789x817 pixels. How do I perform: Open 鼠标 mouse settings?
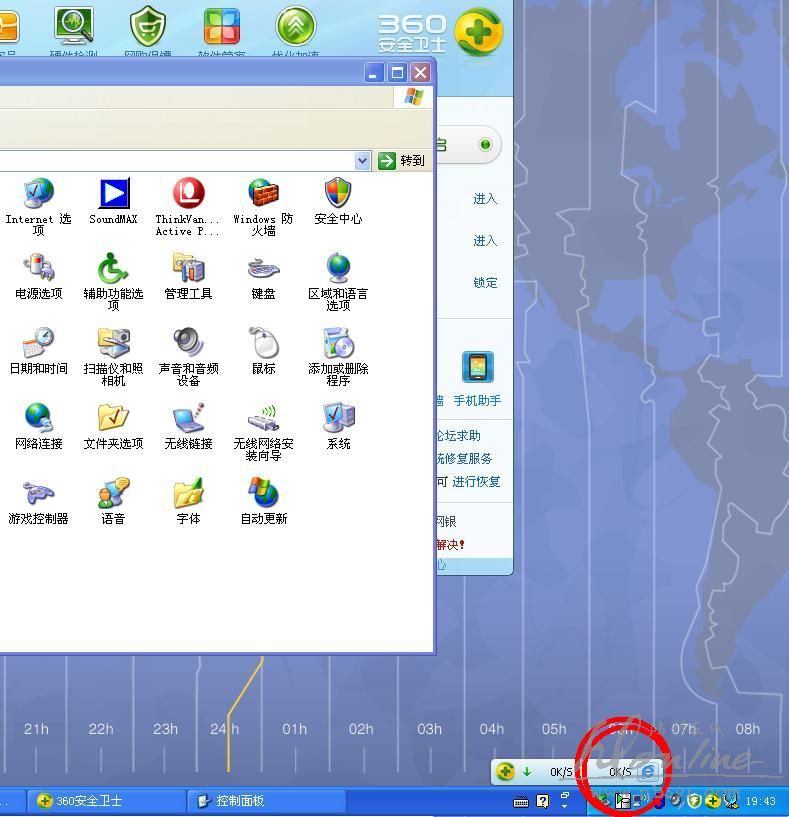coord(263,352)
